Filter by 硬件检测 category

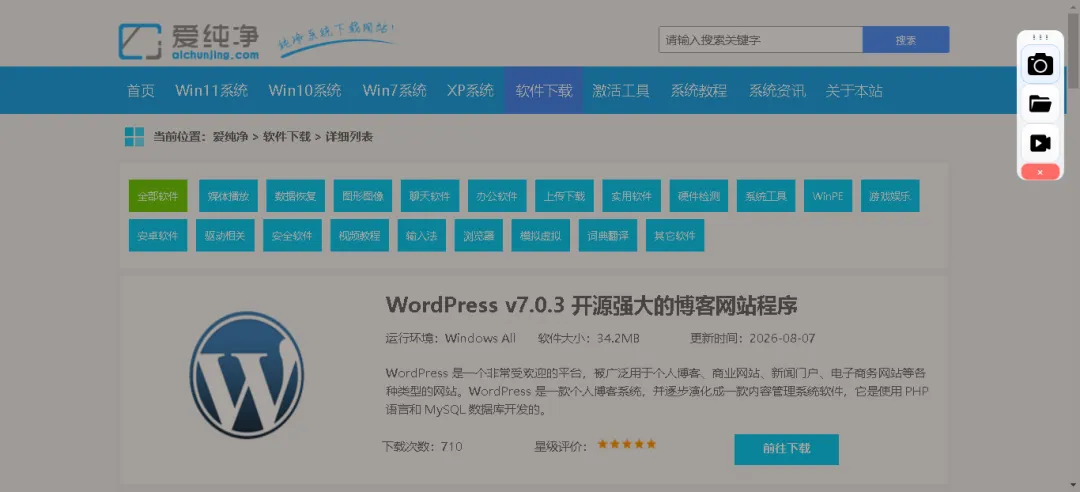pos(698,196)
